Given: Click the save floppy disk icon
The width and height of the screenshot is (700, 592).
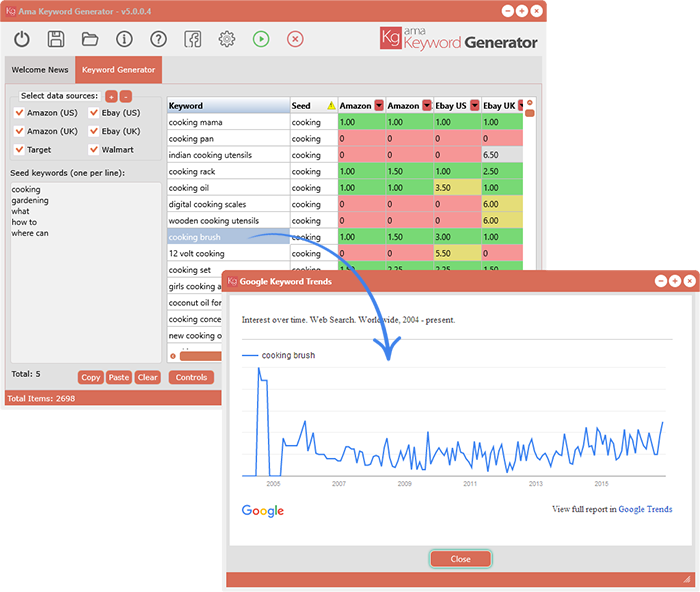Looking at the screenshot, I should click(56, 39).
